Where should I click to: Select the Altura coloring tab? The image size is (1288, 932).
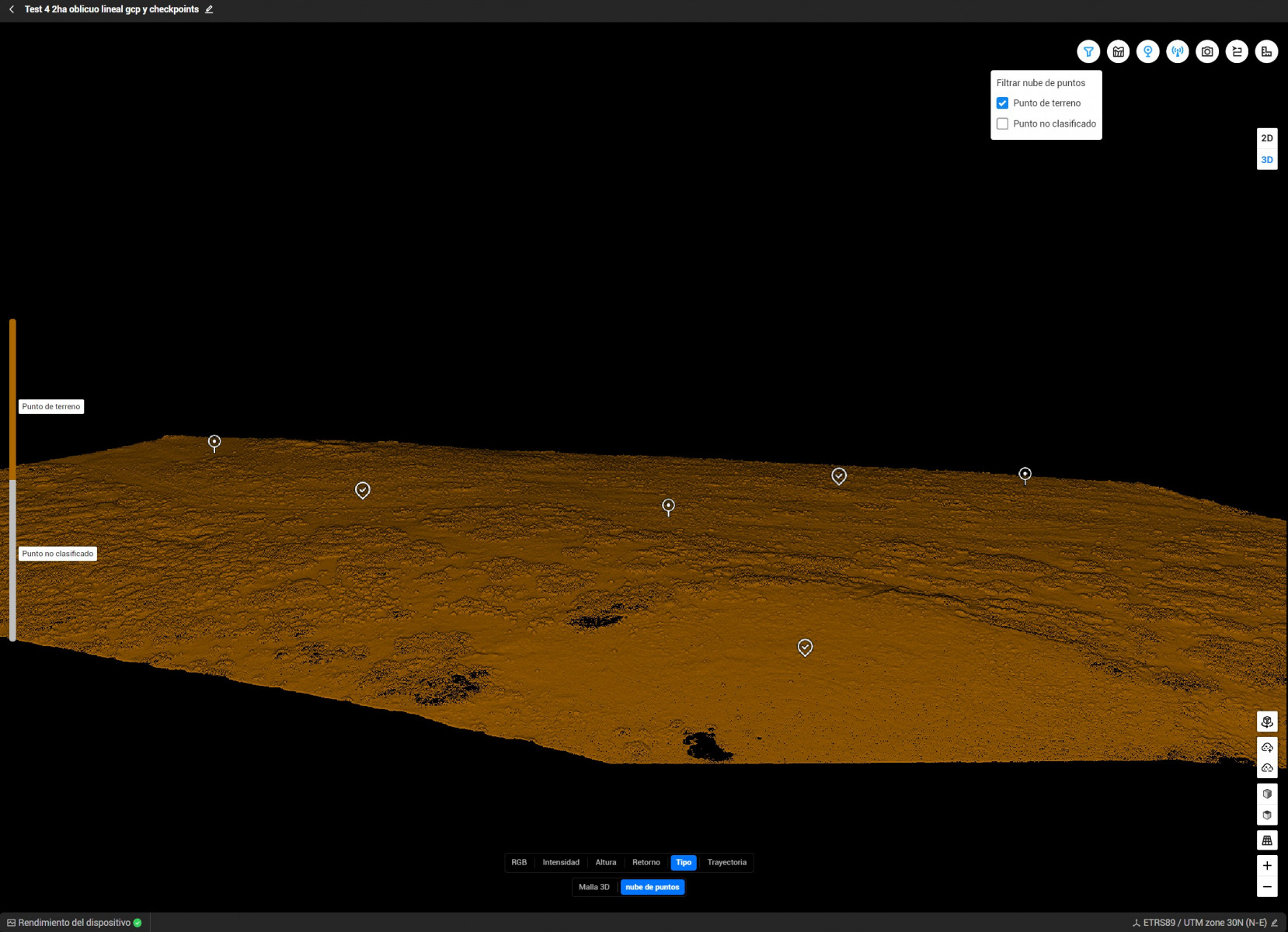point(605,862)
